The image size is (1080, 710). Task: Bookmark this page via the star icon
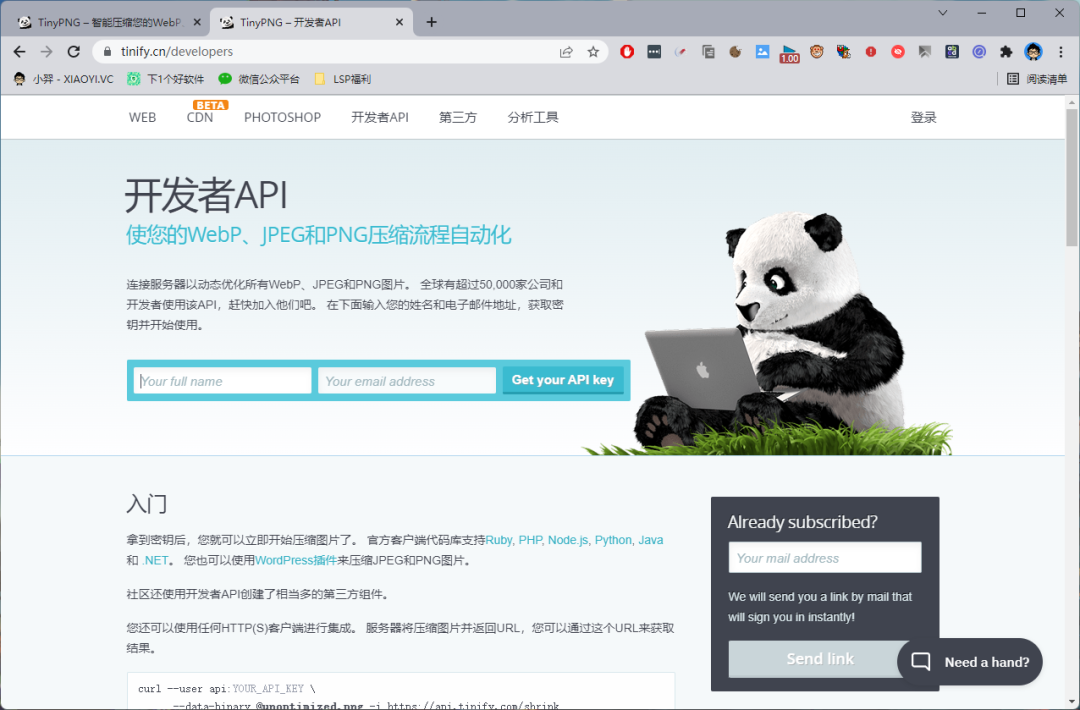(591, 51)
